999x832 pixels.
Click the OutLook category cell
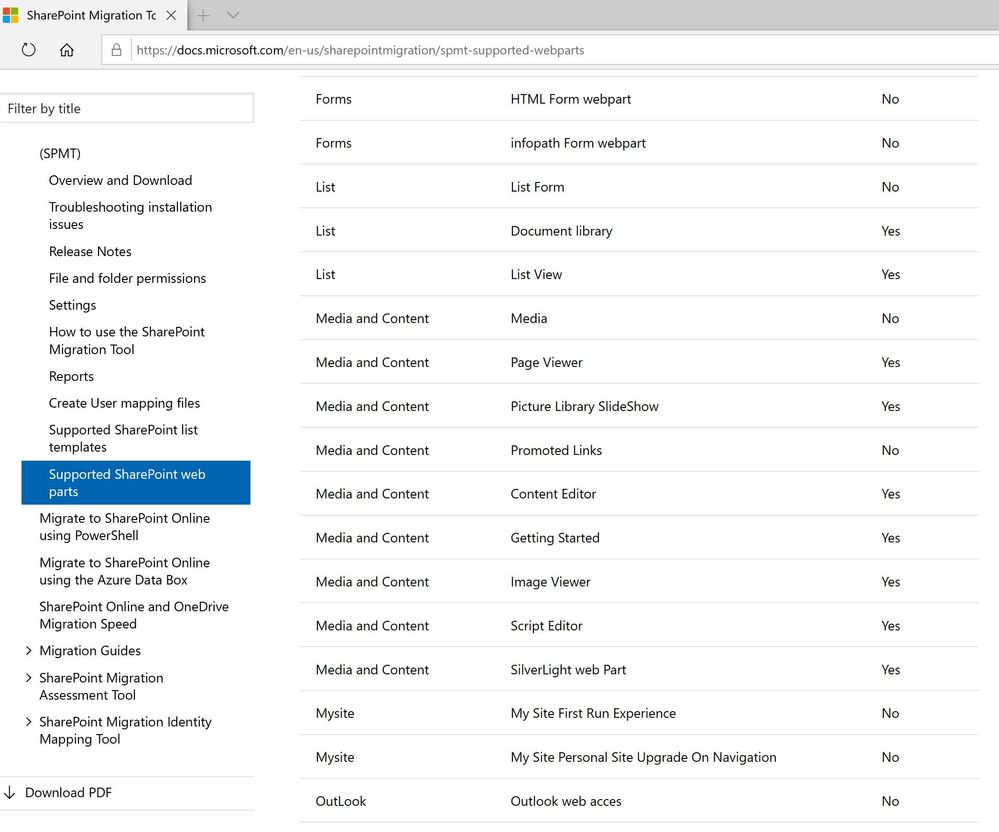(x=341, y=801)
